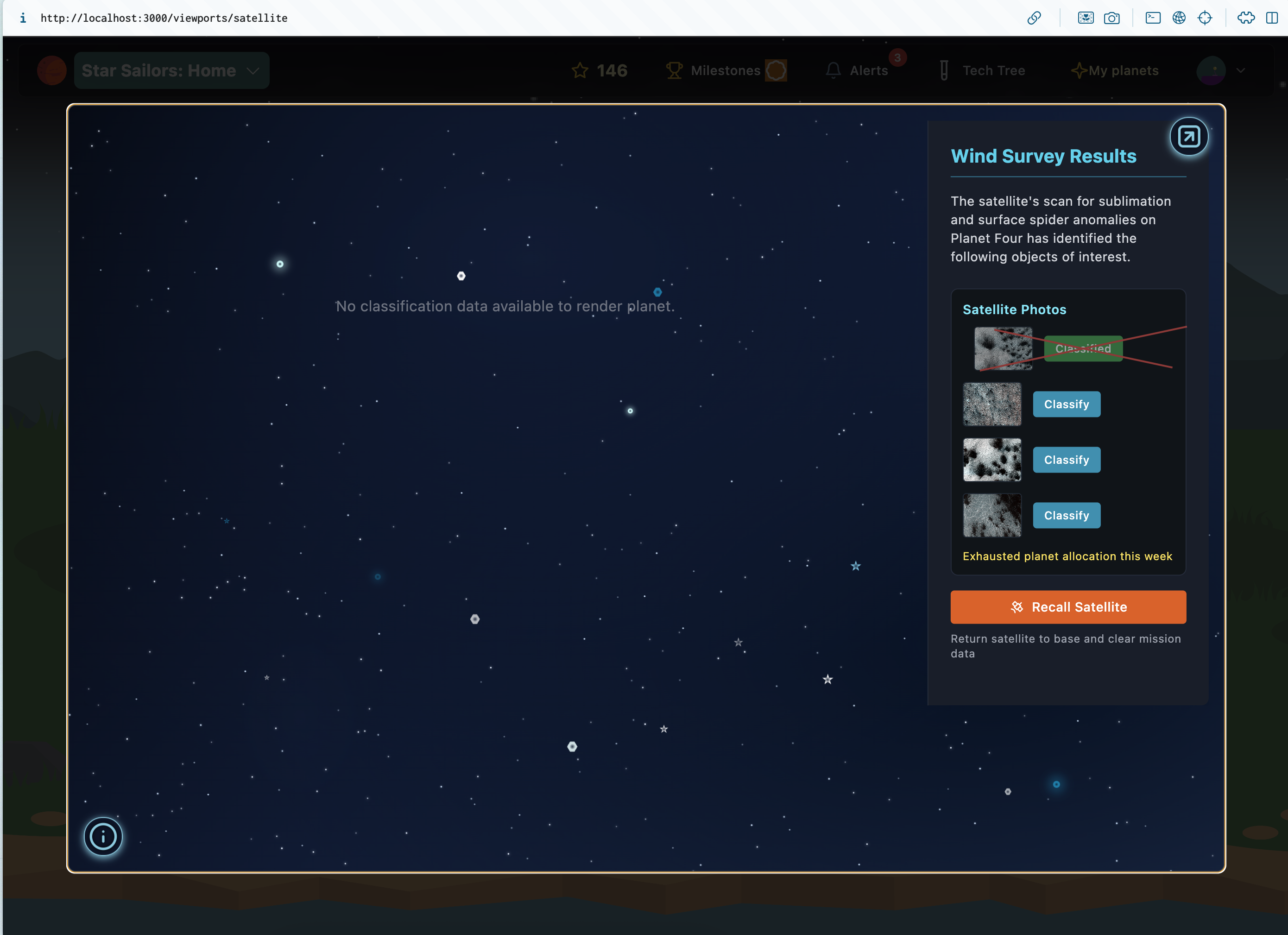Click Classify for the second satellite photo

1066,404
